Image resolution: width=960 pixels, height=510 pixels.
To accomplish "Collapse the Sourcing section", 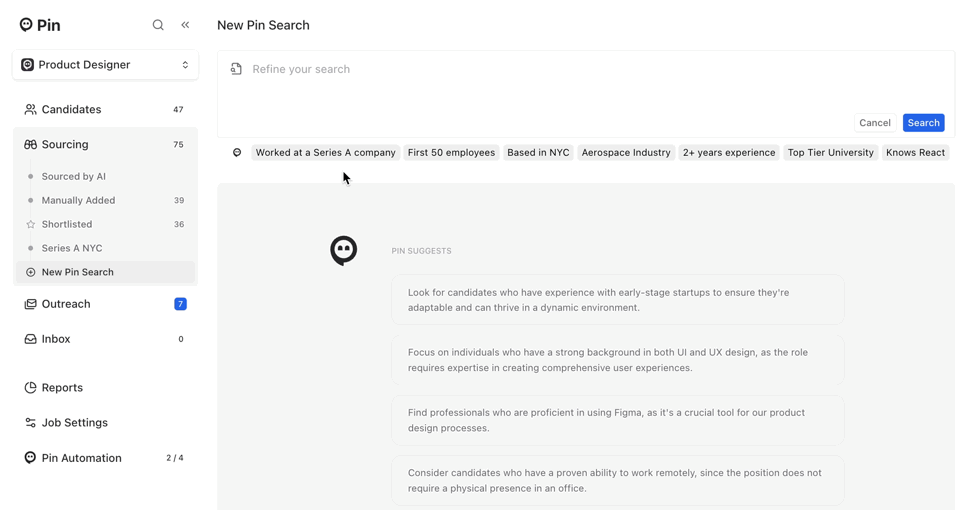I will (65, 145).
